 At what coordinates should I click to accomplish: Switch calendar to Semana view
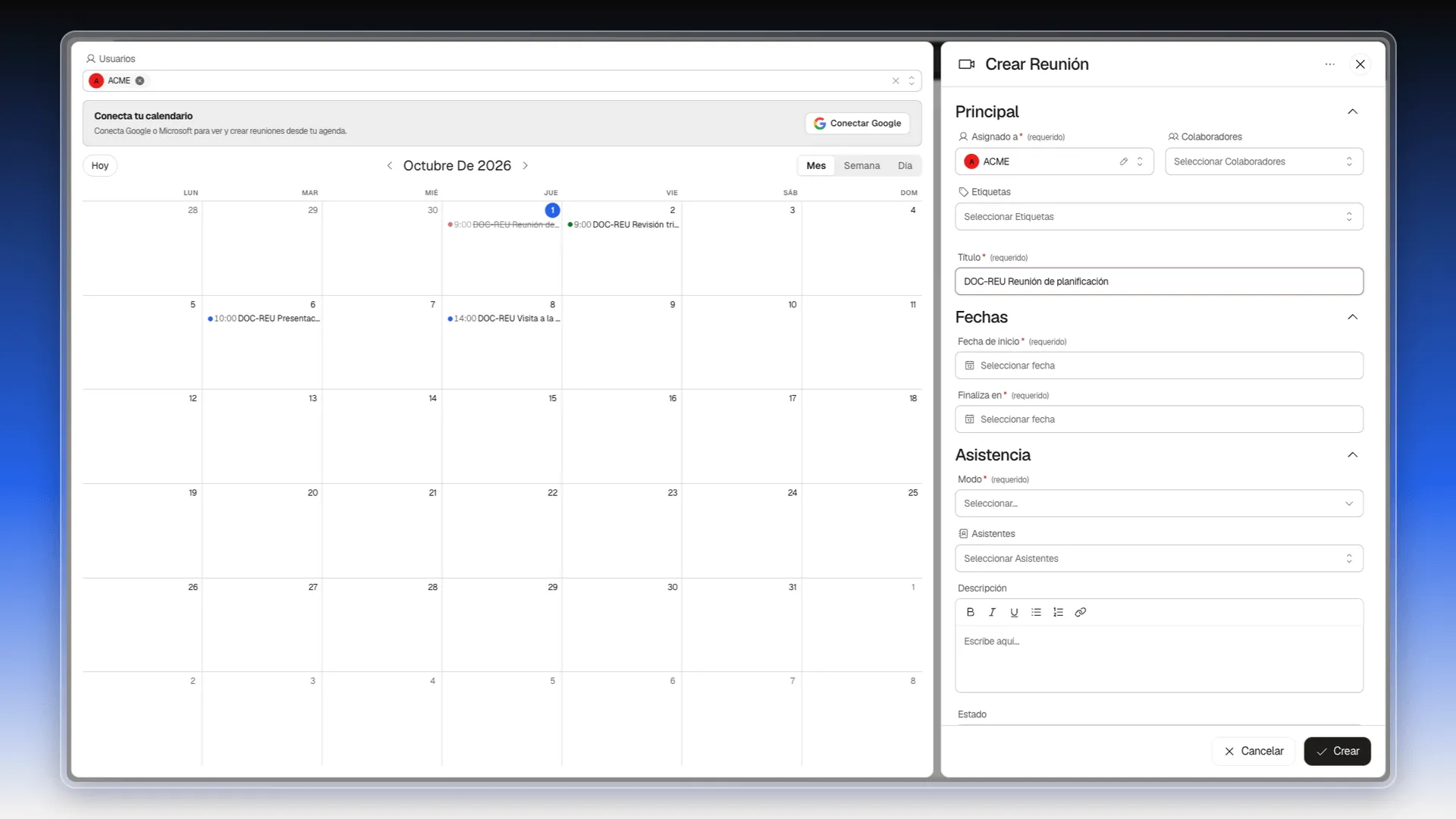tap(861, 165)
